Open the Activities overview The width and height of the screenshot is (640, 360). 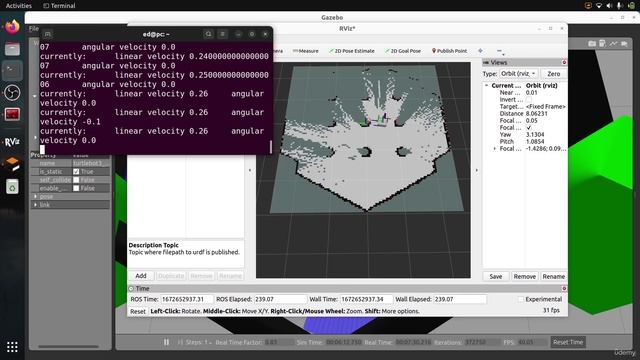[x=18, y=6]
